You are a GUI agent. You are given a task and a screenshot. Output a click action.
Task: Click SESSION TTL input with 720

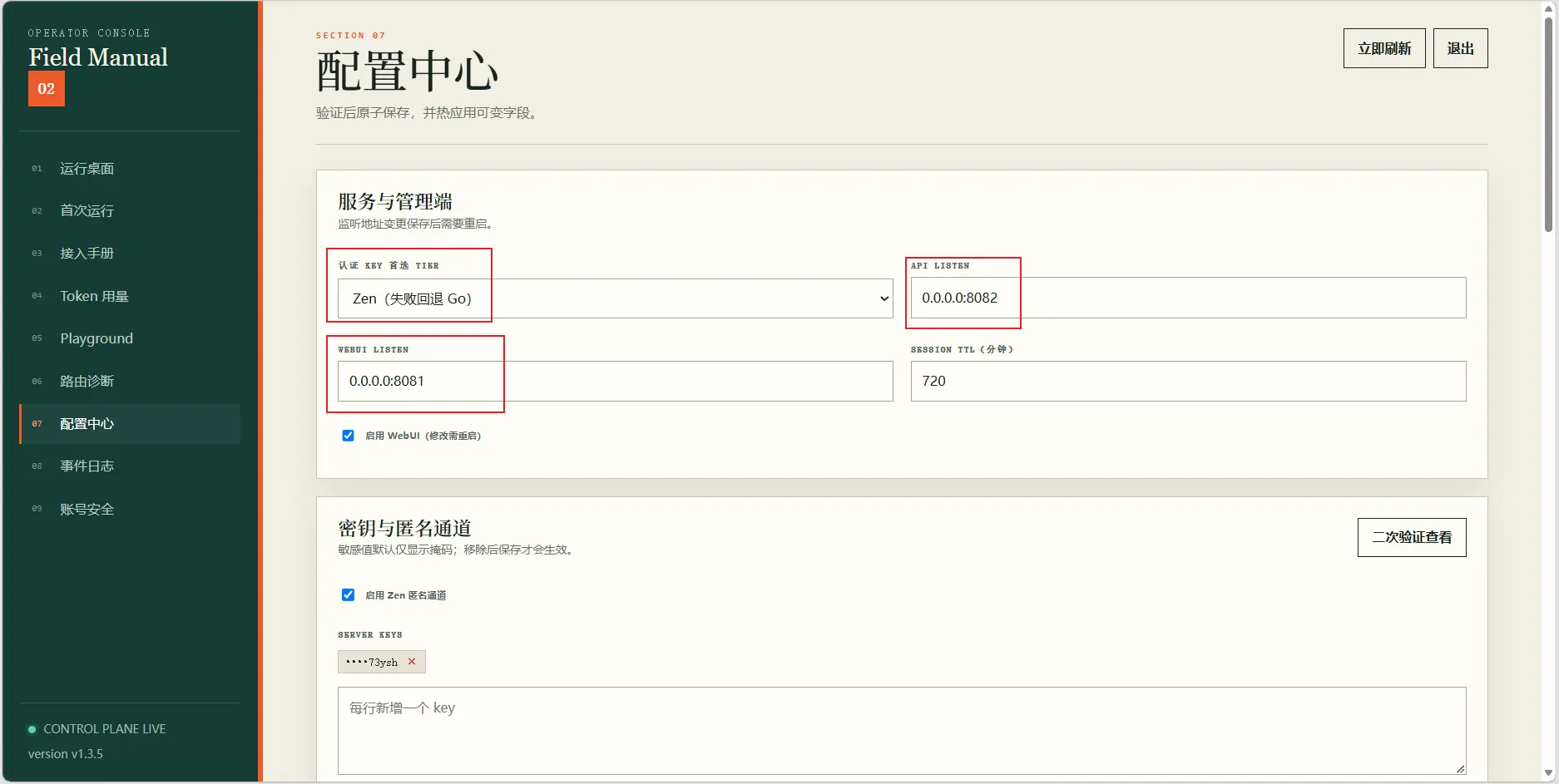coord(1188,381)
